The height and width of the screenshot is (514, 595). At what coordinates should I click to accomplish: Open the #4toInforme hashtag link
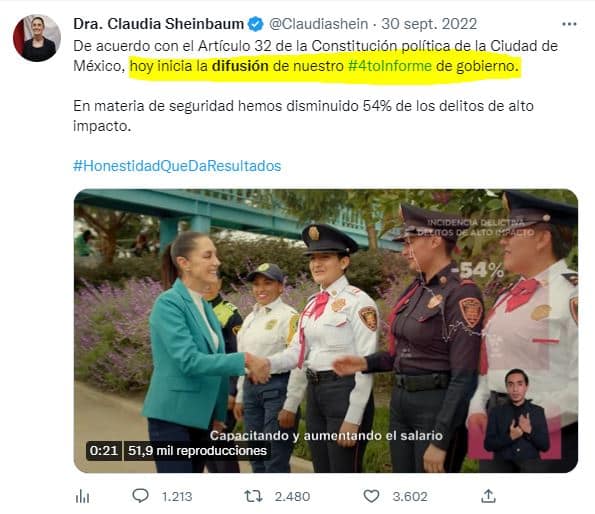point(390,66)
